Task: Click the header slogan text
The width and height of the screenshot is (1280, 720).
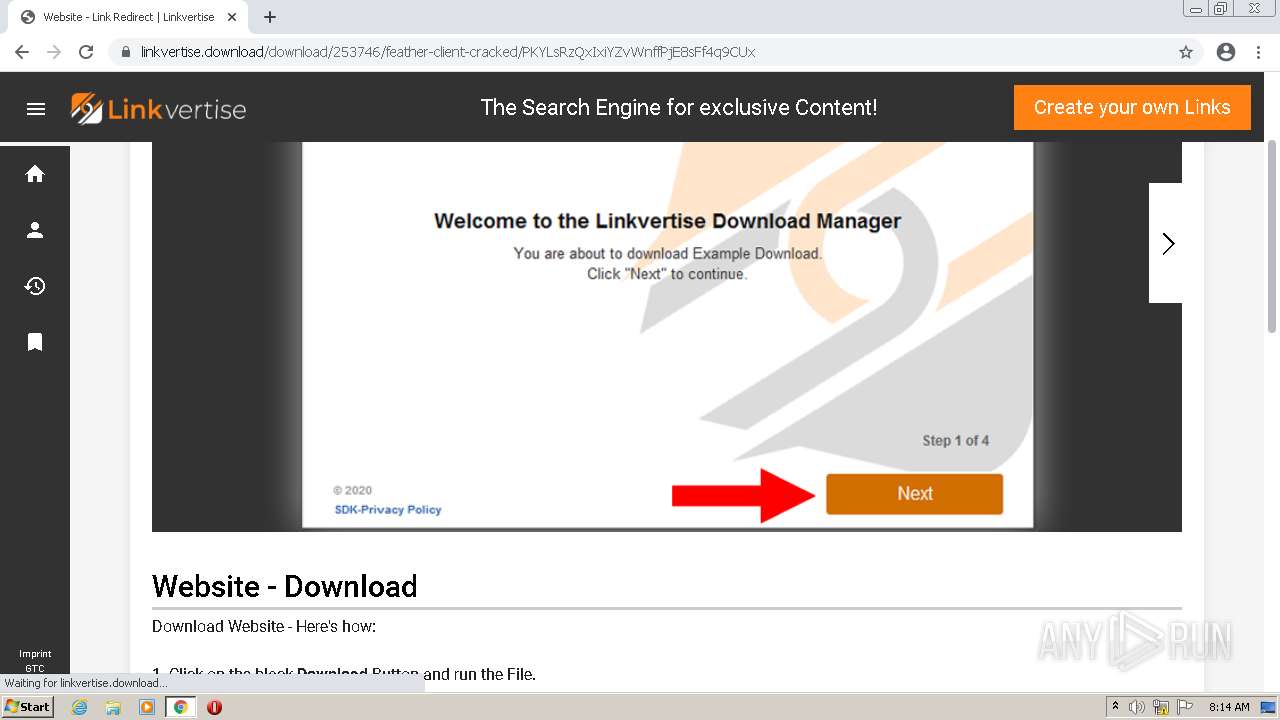Action: point(679,107)
